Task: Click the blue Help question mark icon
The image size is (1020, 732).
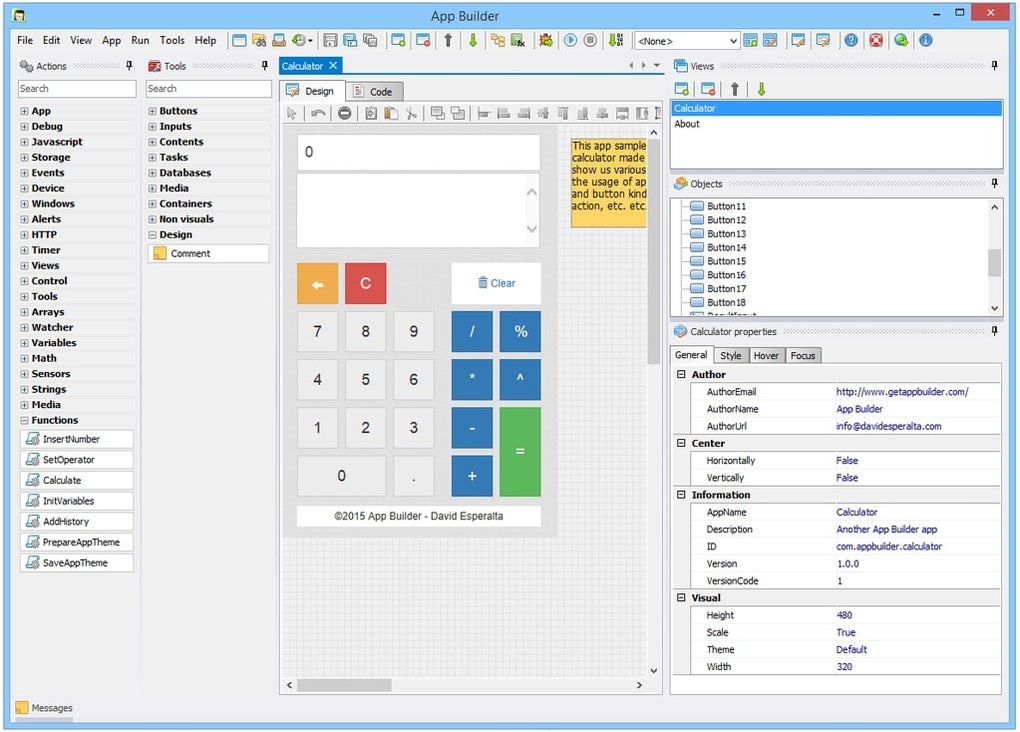Action: click(x=851, y=41)
